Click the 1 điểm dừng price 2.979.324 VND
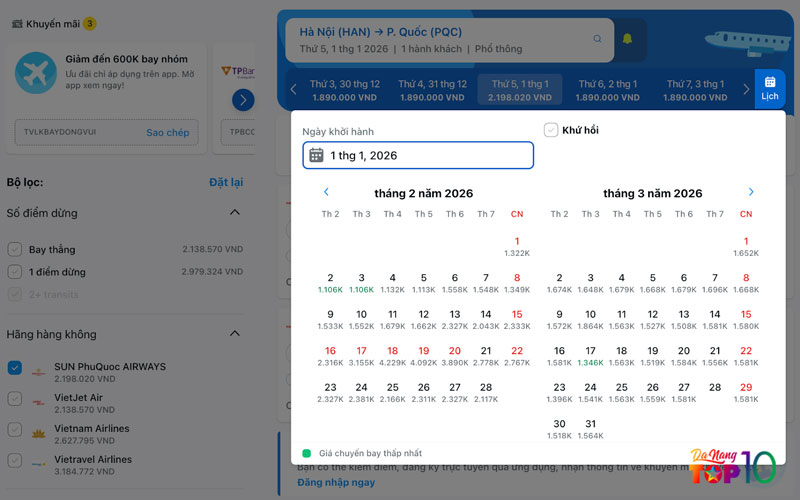The image size is (800, 500). [x=212, y=272]
